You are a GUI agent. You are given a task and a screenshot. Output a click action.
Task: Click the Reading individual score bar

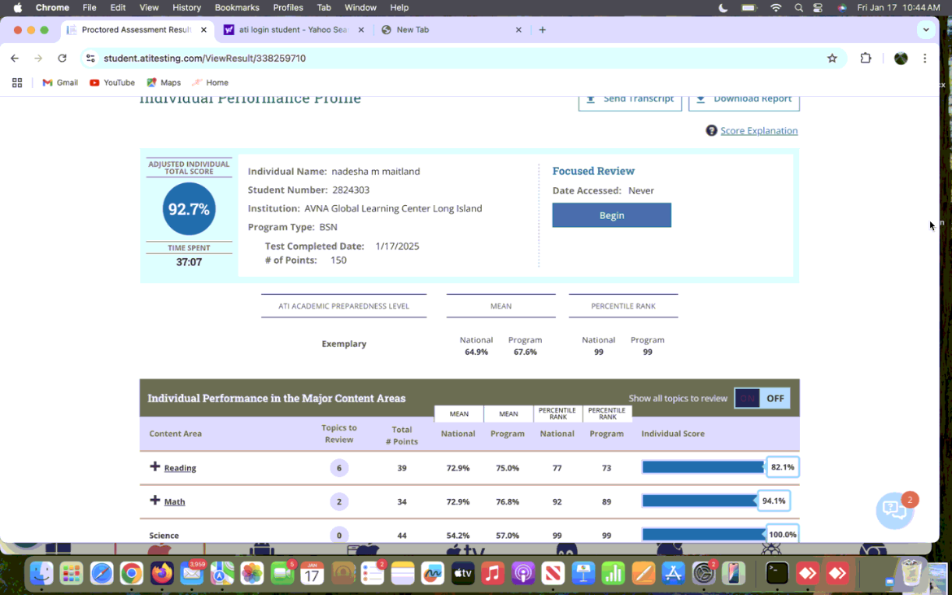[x=704, y=467]
